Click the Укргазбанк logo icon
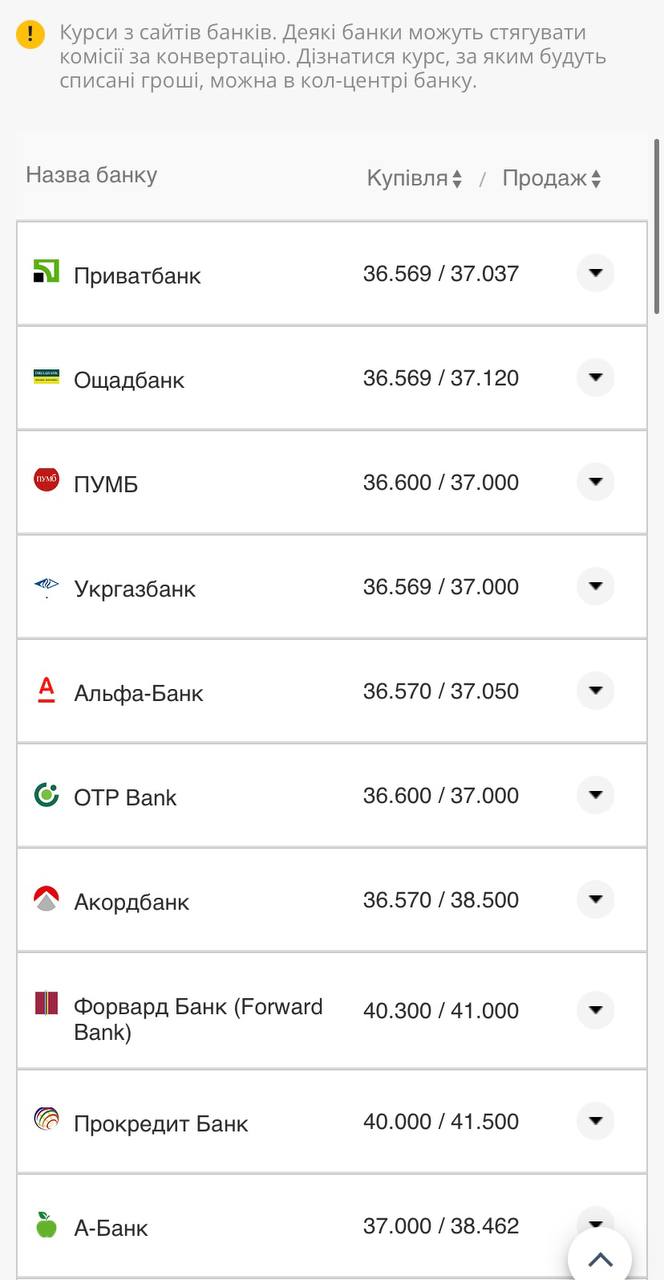The height and width of the screenshot is (1280, 664). tap(46, 586)
